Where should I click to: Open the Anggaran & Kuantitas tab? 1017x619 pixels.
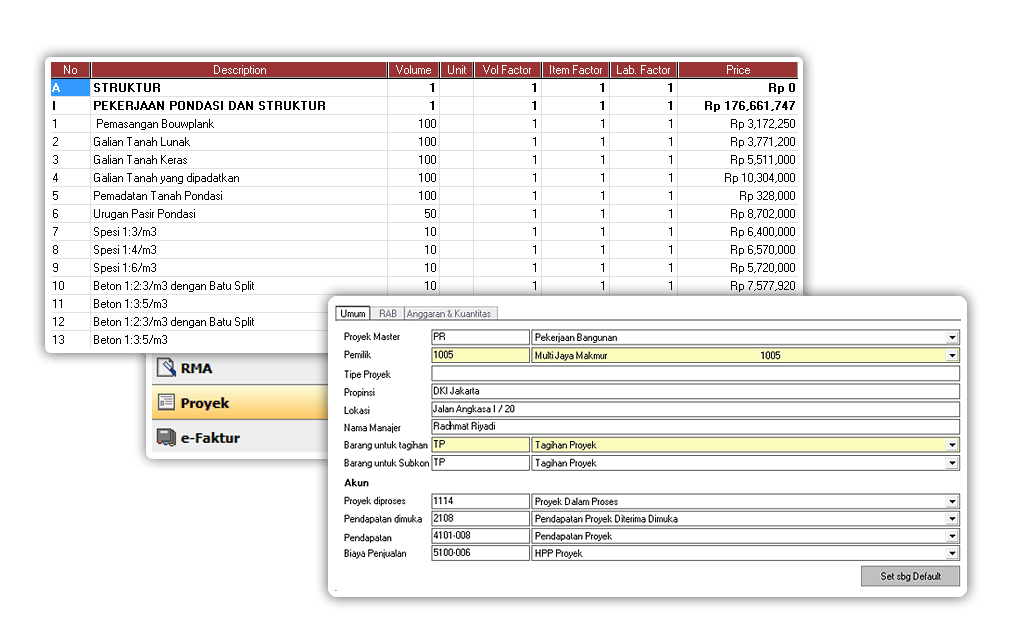(x=447, y=312)
